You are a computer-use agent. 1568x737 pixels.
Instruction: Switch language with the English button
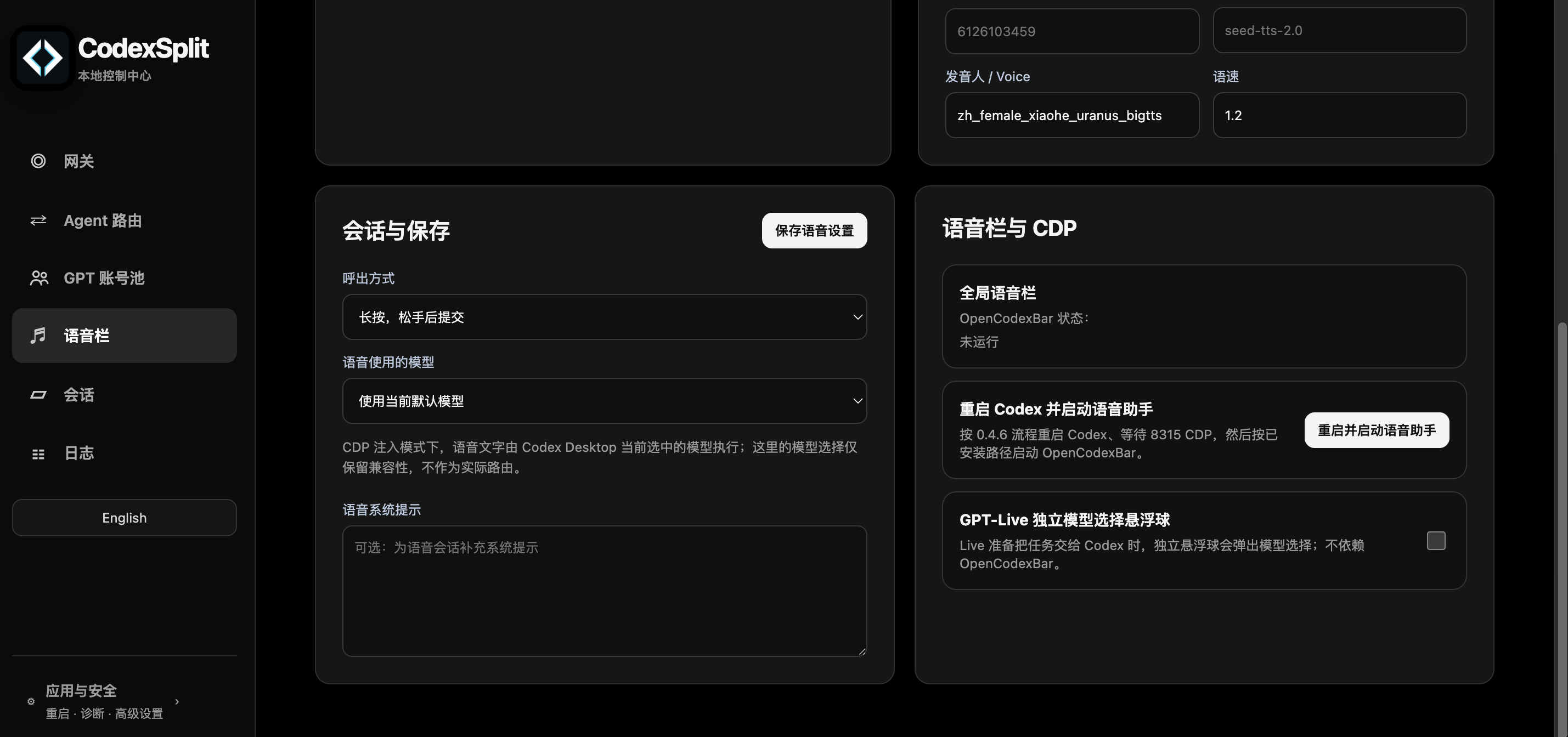(124, 518)
